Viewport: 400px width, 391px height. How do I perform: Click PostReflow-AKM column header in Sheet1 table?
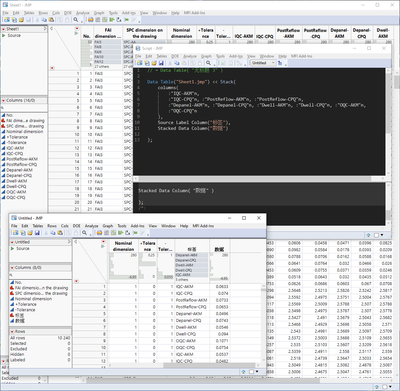tap(289, 33)
